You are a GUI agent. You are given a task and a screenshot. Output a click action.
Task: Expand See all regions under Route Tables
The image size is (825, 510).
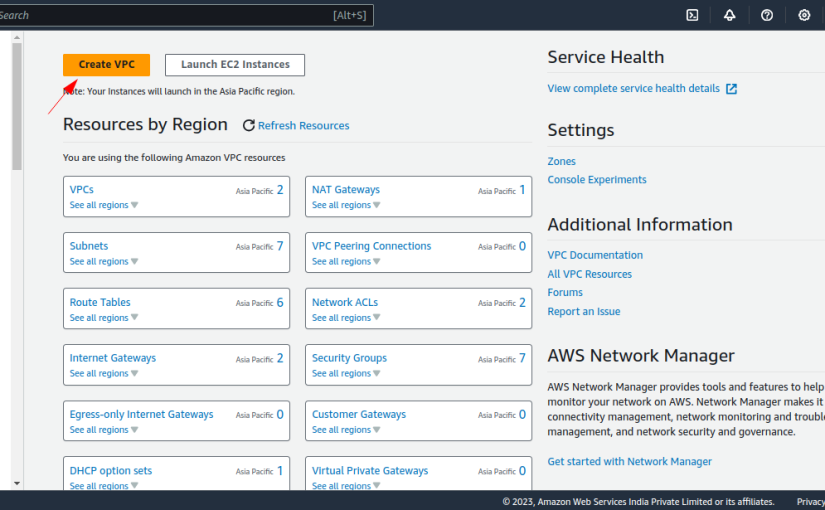click(104, 317)
